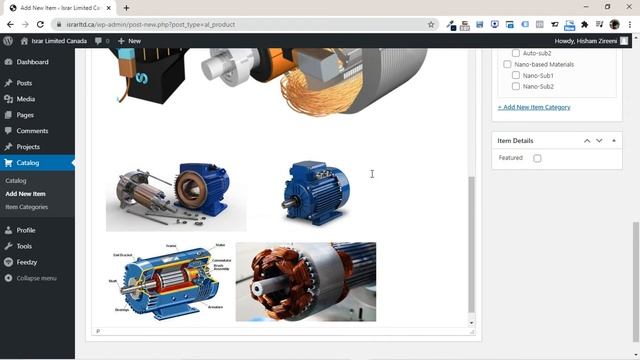640x360 pixels.
Task: Open the Add New Item submenu link
Action: (x=25, y=193)
